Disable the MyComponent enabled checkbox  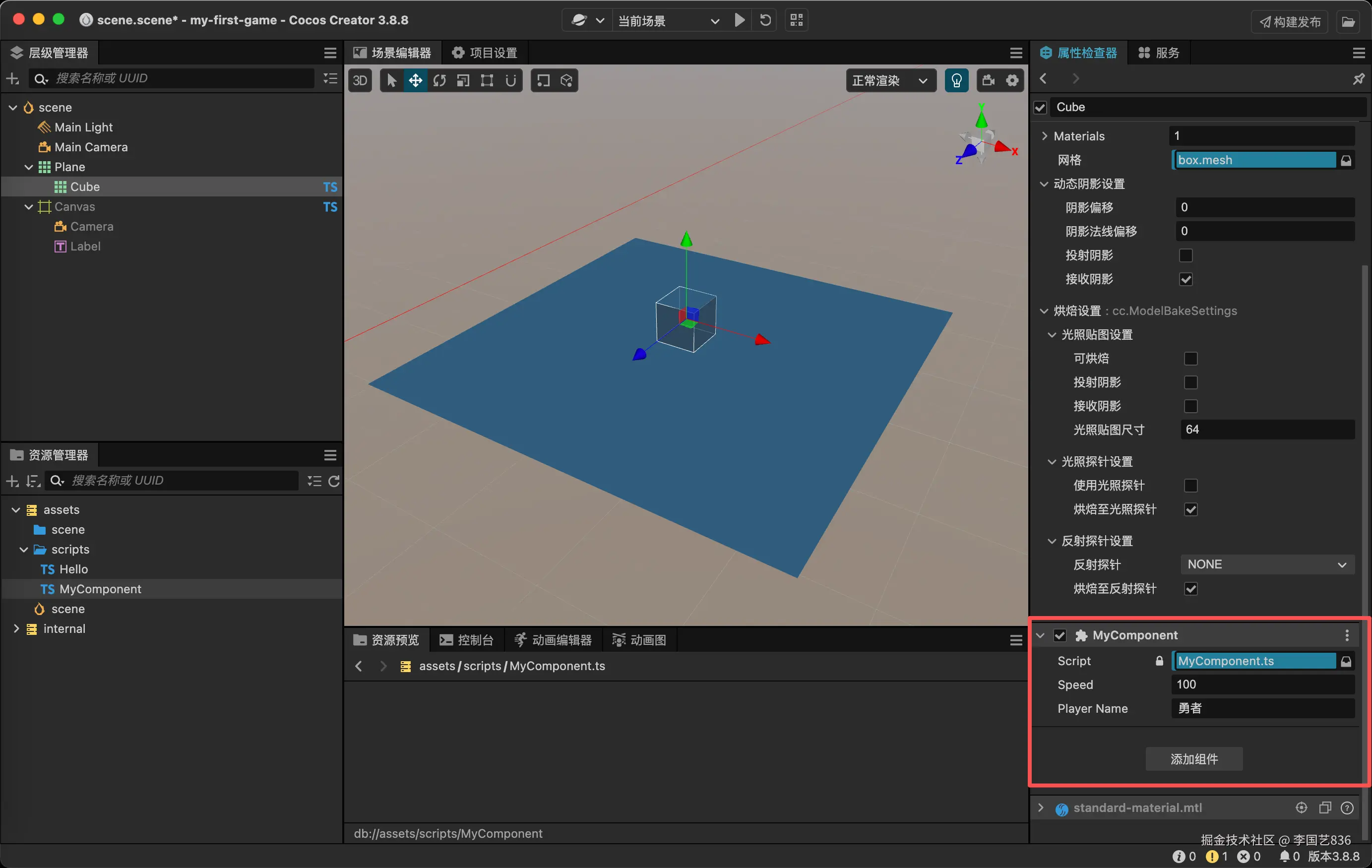coord(1060,635)
